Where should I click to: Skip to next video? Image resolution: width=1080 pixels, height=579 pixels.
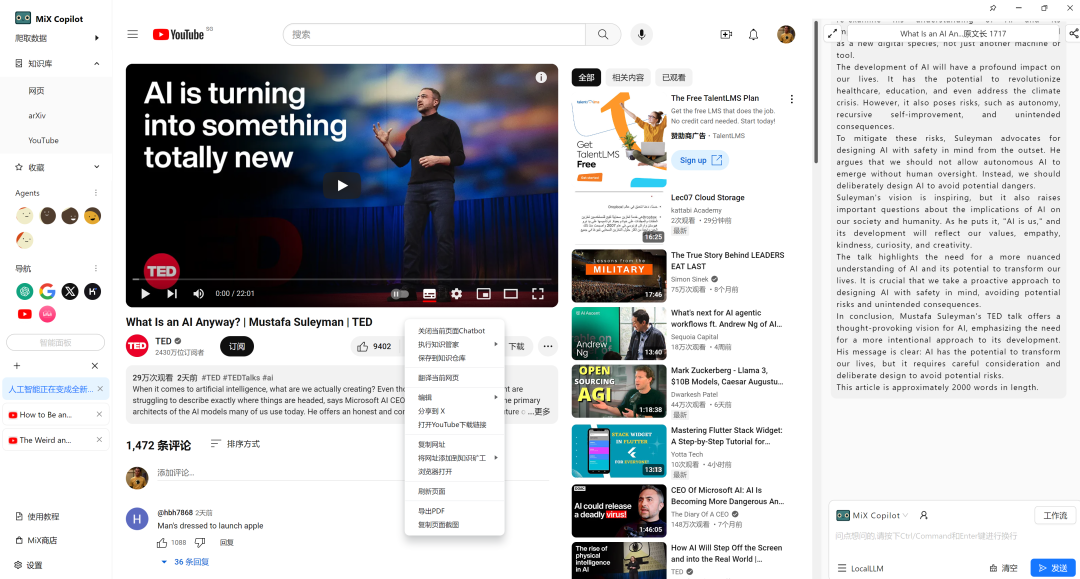(172, 293)
